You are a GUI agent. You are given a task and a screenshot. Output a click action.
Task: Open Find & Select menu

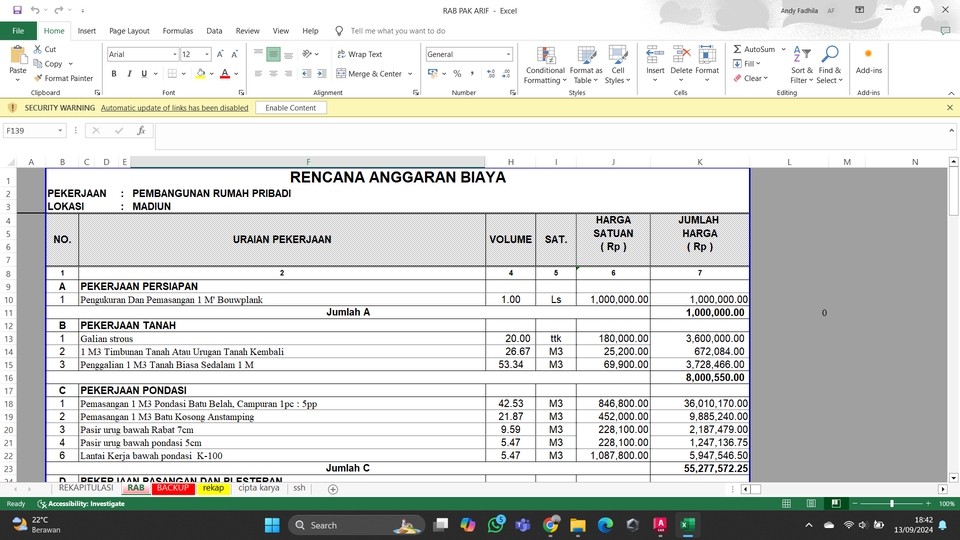point(830,65)
